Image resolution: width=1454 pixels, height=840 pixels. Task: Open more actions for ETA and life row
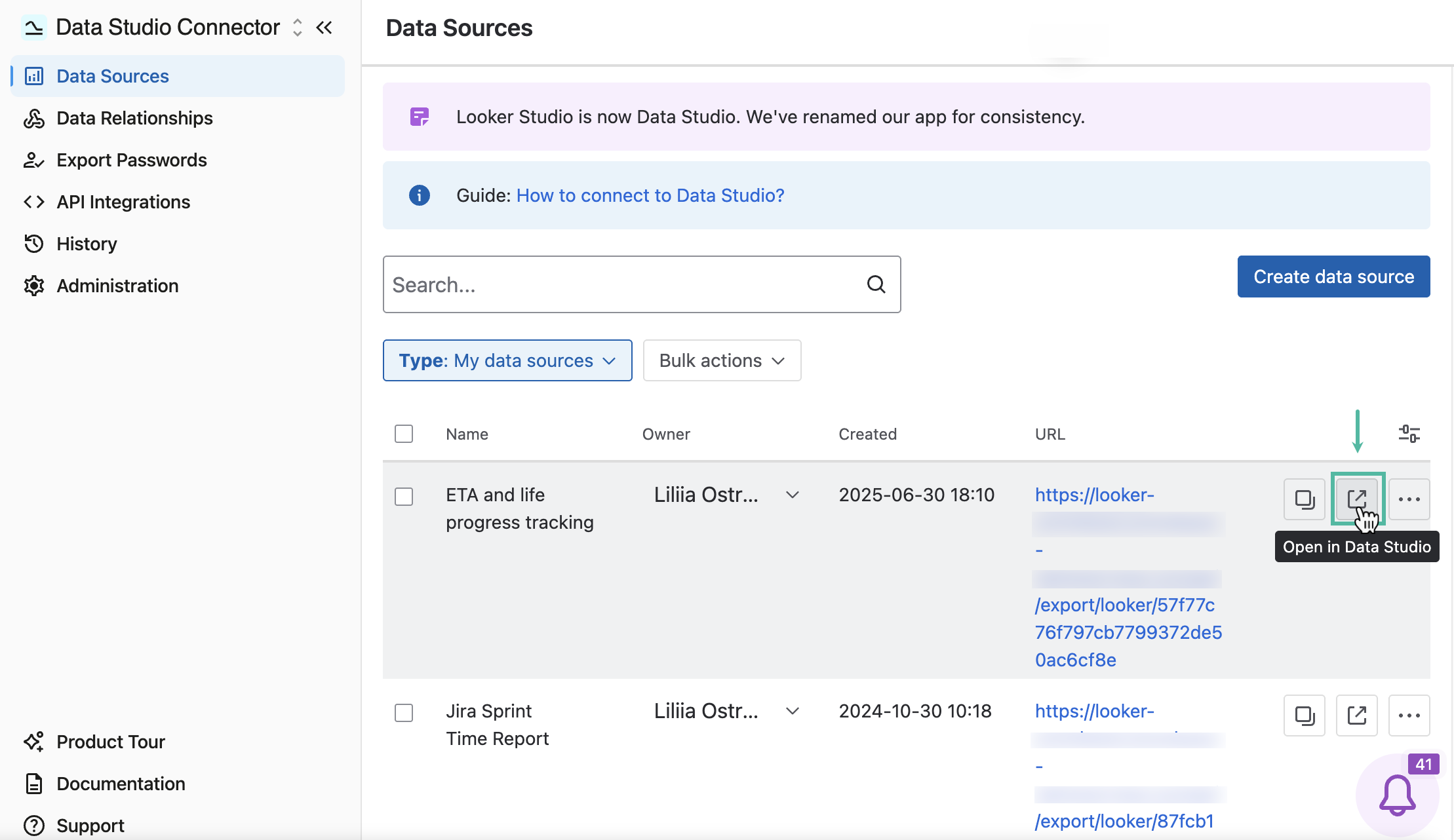[1409, 499]
